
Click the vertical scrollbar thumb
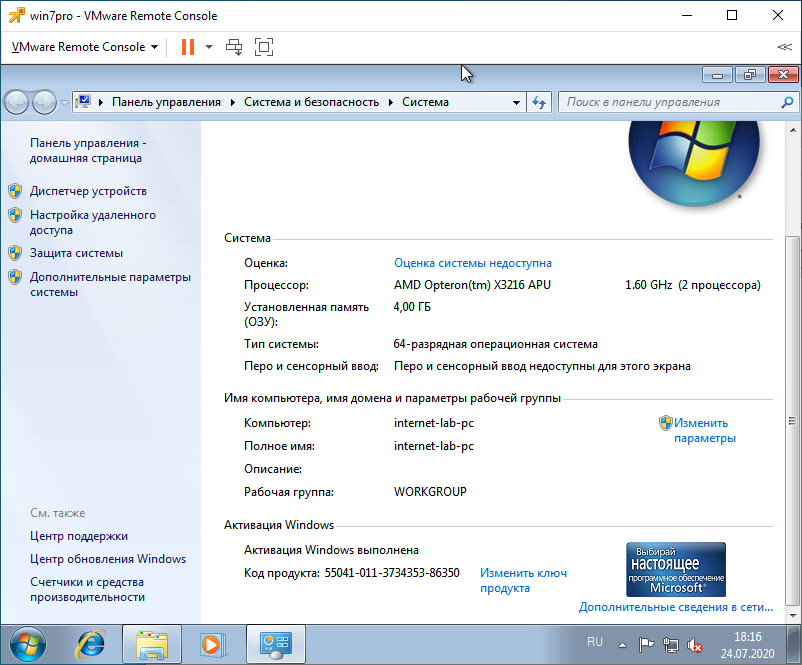pyautogui.click(x=792, y=420)
